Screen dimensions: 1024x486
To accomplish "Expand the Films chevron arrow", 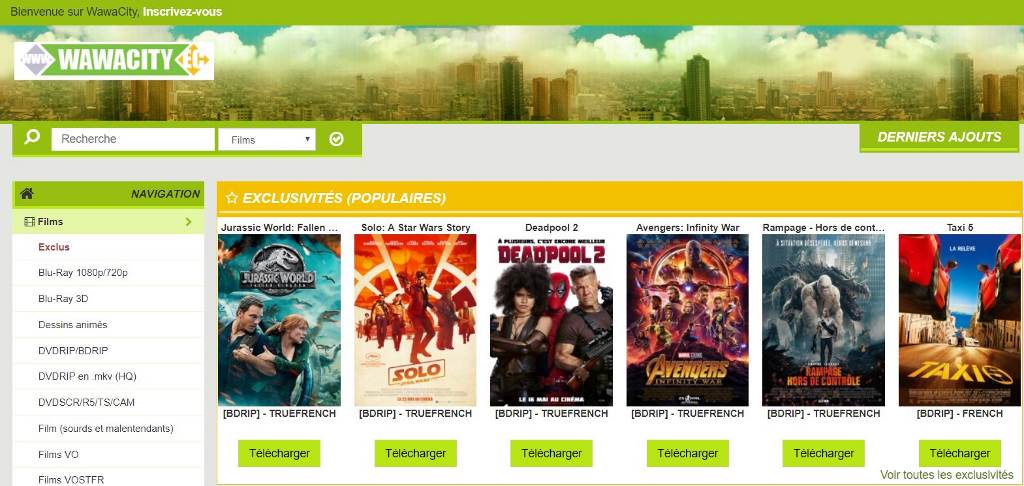I will click(x=189, y=222).
